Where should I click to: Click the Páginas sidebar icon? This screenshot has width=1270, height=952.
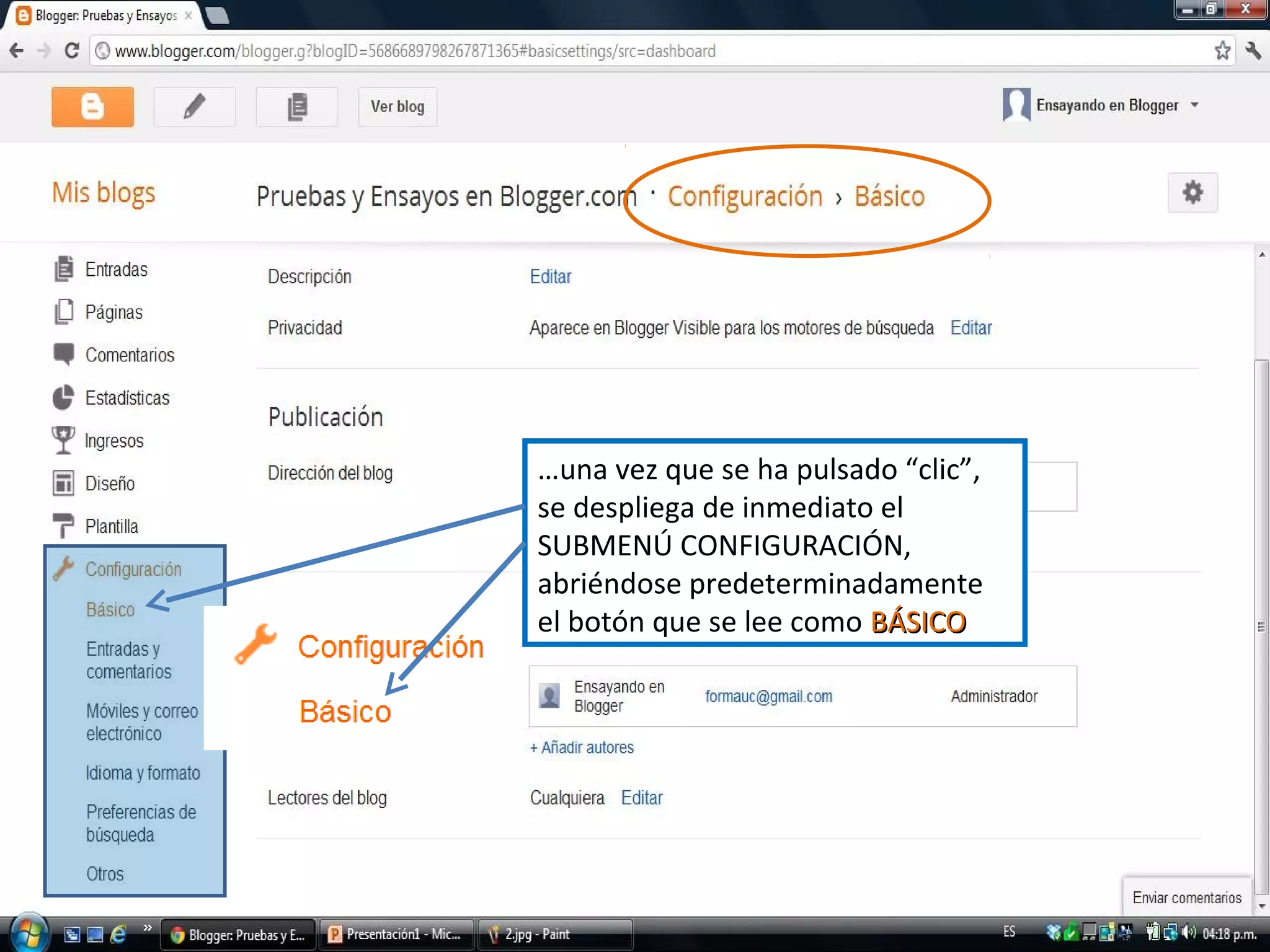tap(64, 312)
